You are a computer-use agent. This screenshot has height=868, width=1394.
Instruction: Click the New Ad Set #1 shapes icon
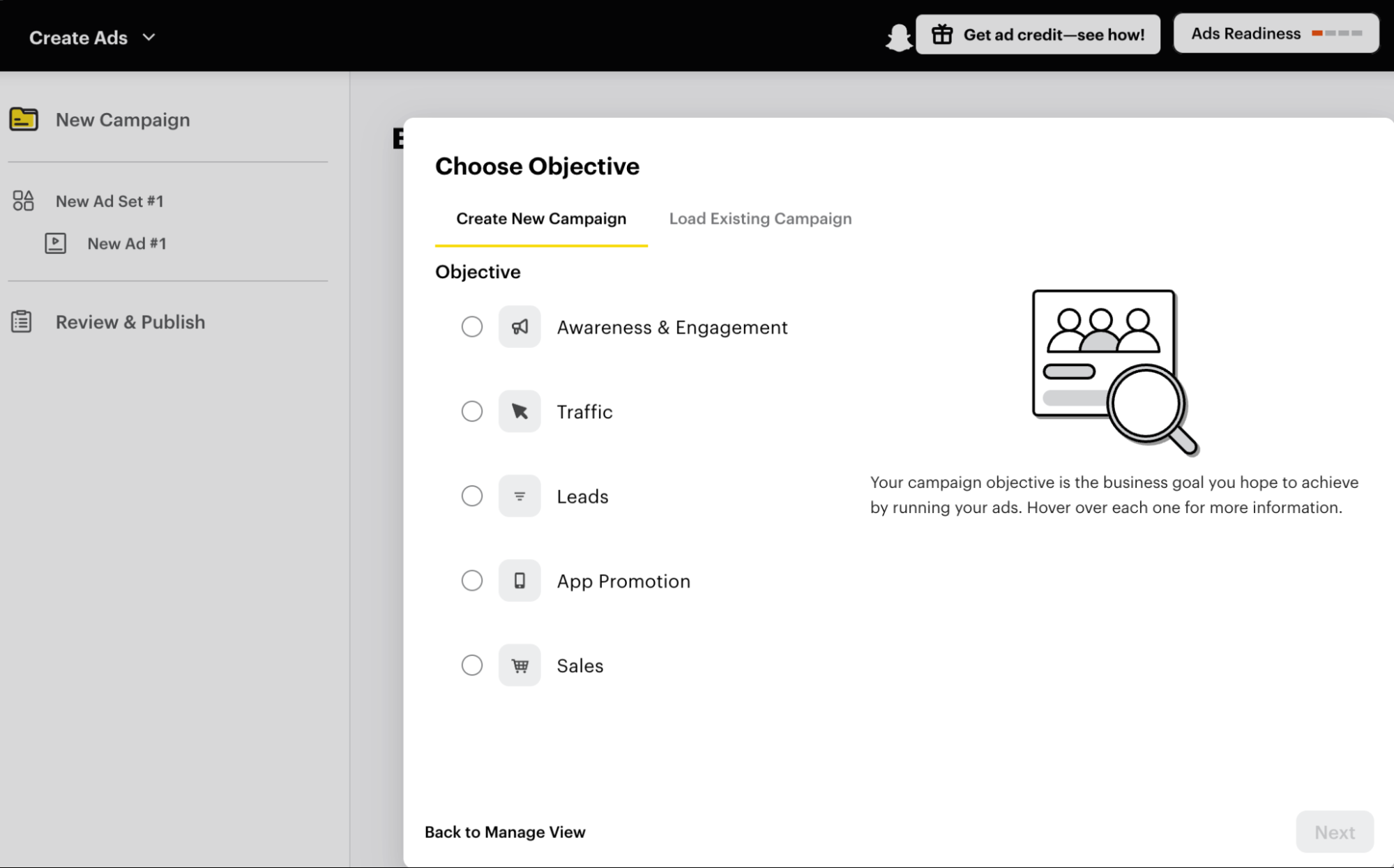23,201
